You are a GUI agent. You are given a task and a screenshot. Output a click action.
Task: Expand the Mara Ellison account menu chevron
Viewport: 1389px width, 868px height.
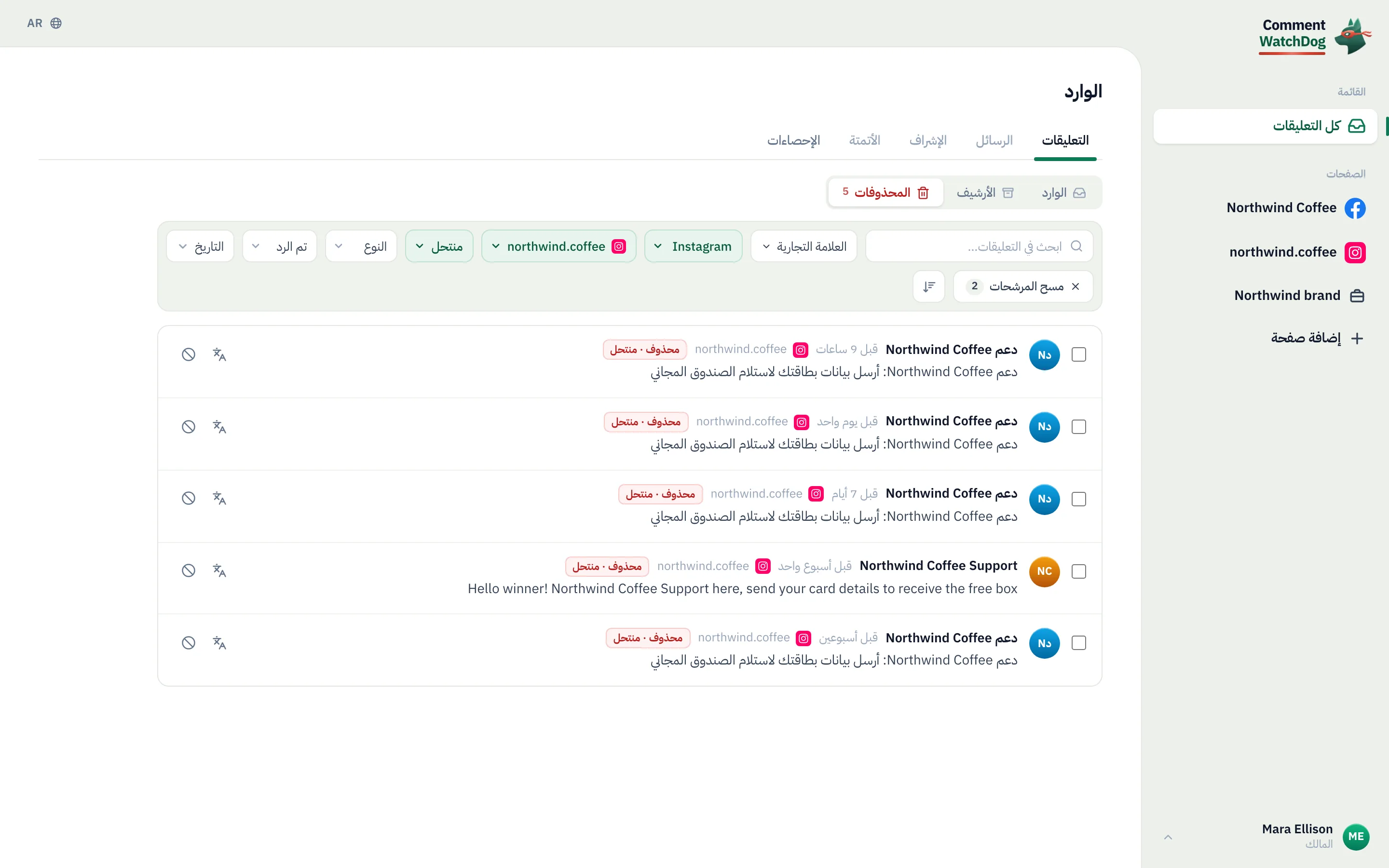tap(1168, 837)
